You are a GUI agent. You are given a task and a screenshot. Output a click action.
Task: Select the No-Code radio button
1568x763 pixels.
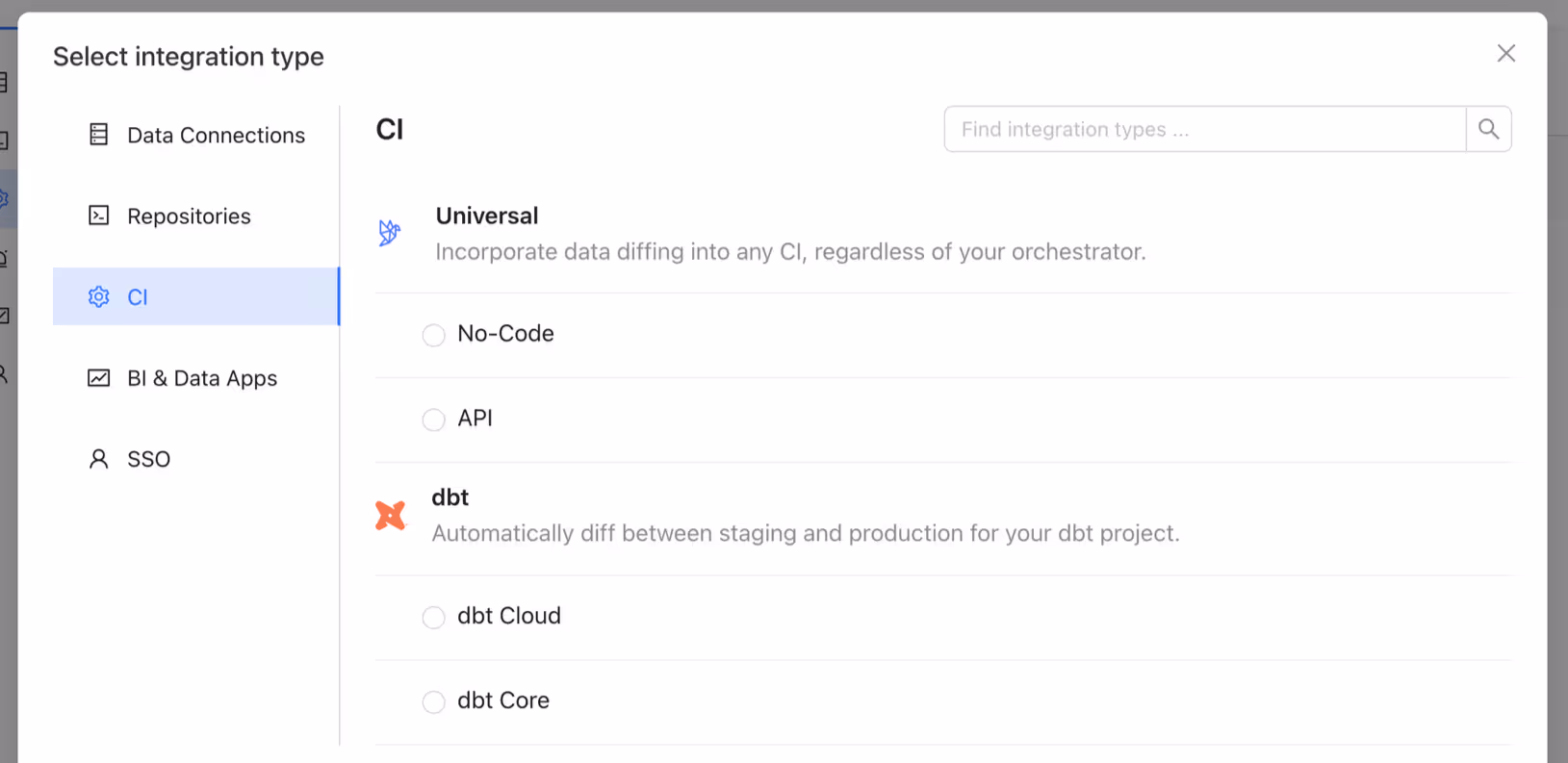(x=434, y=335)
